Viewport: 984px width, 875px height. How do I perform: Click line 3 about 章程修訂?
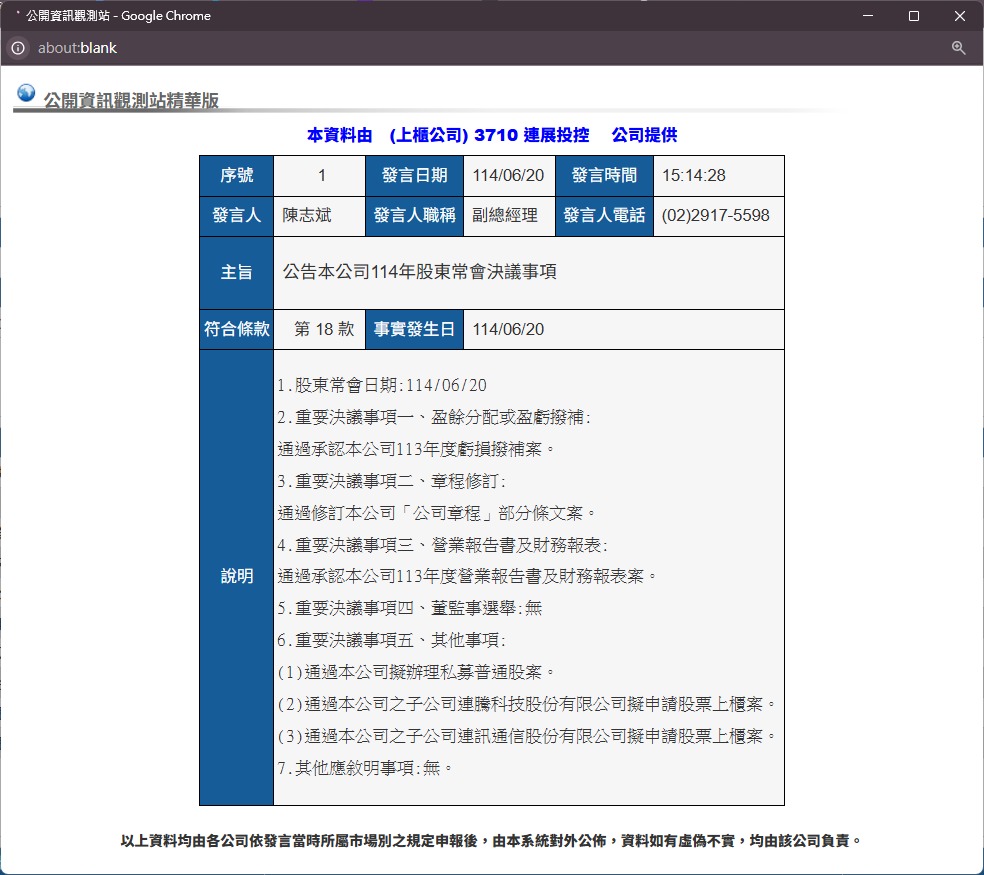[x=392, y=481]
